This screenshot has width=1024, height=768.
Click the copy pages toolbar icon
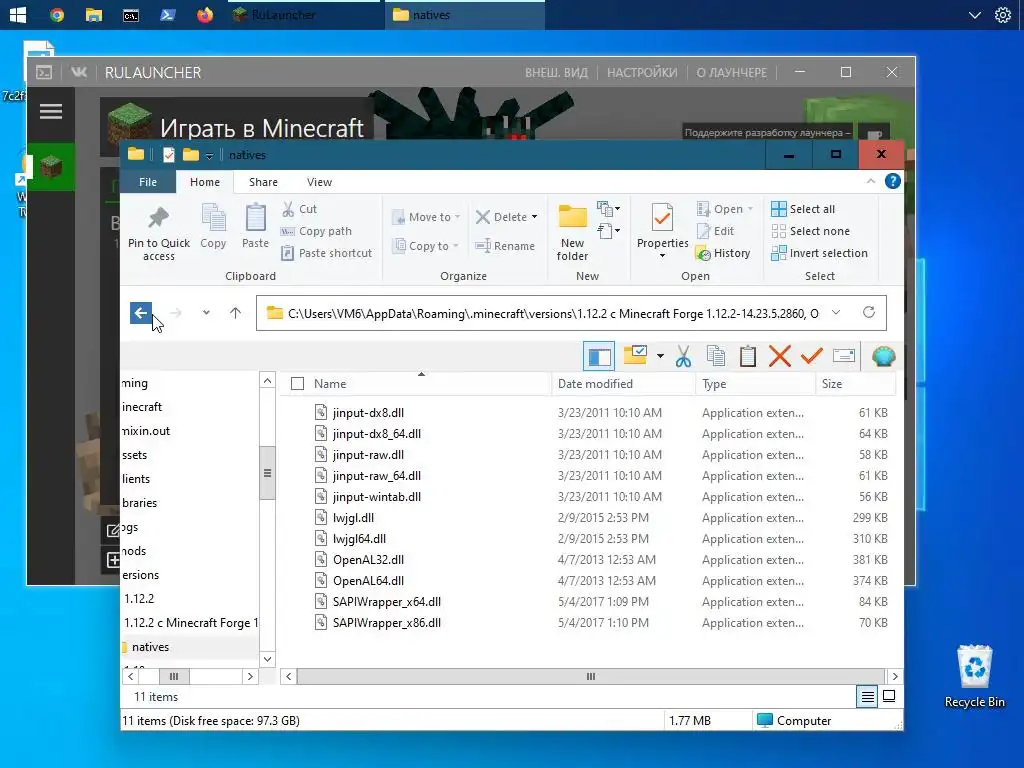tap(716, 357)
